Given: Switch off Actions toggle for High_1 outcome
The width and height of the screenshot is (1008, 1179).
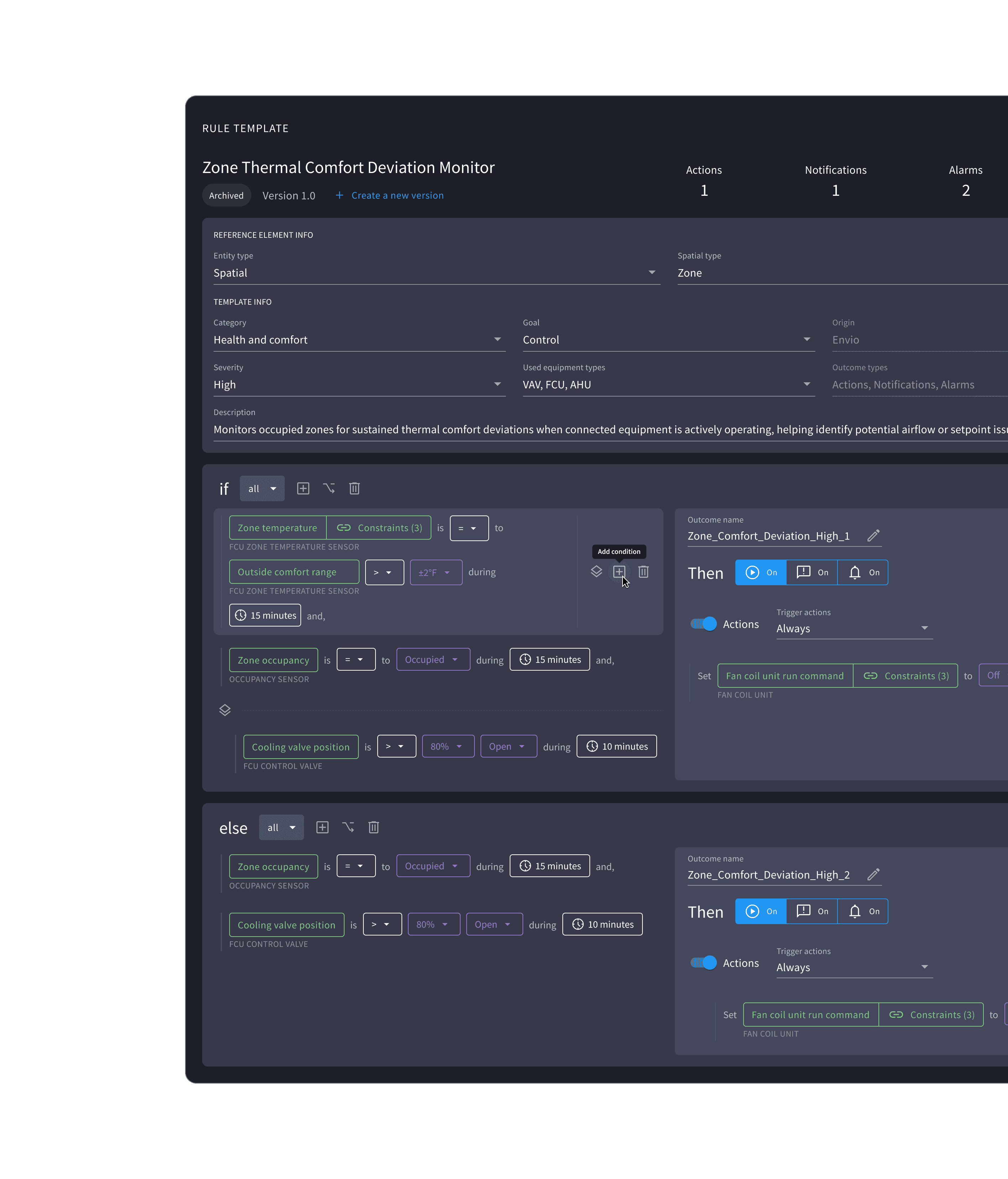Looking at the screenshot, I should pyautogui.click(x=704, y=624).
